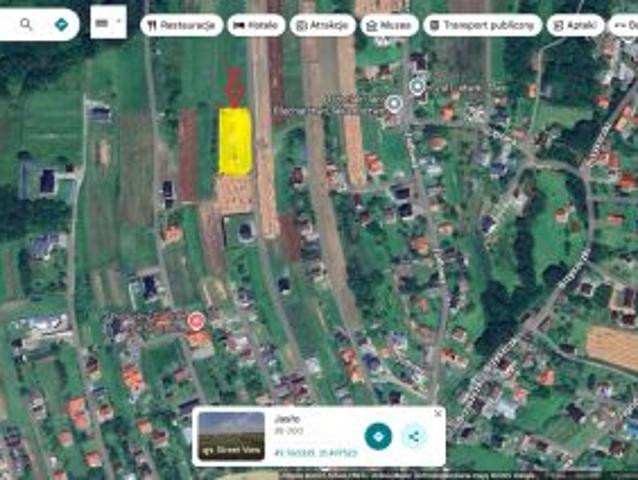Click the lower gray place marker

pos(393,103)
